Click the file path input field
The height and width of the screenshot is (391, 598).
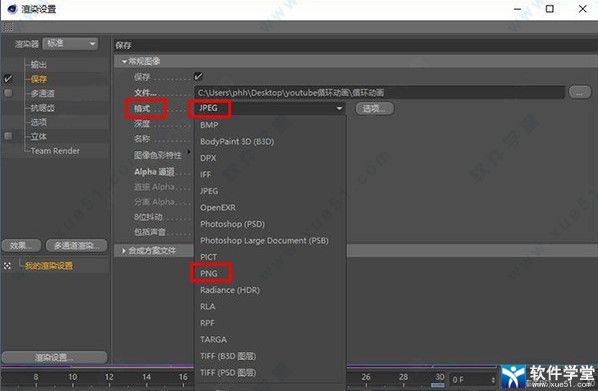point(380,92)
